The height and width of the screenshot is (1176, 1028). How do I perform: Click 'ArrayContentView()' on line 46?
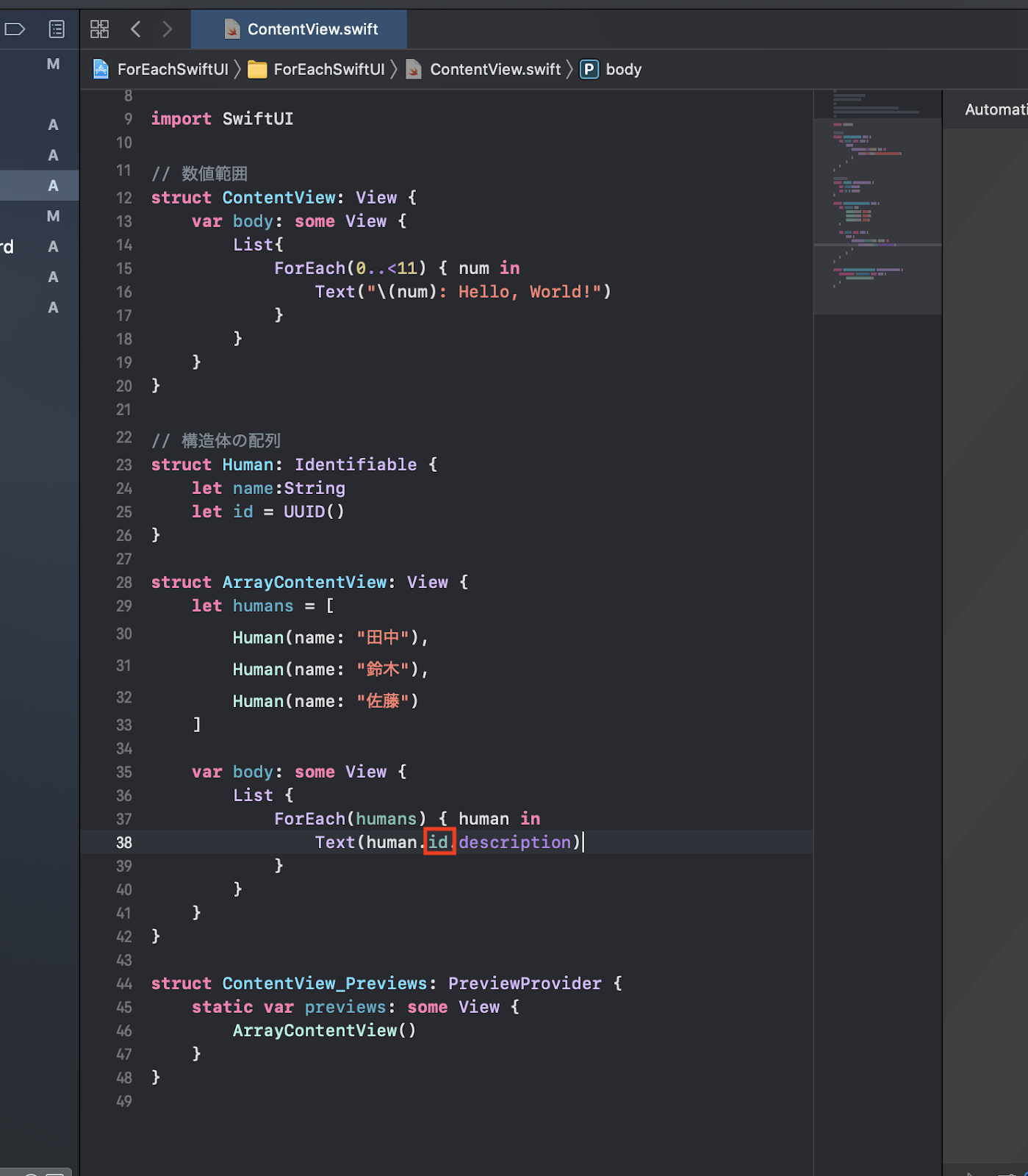[x=325, y=1030]
